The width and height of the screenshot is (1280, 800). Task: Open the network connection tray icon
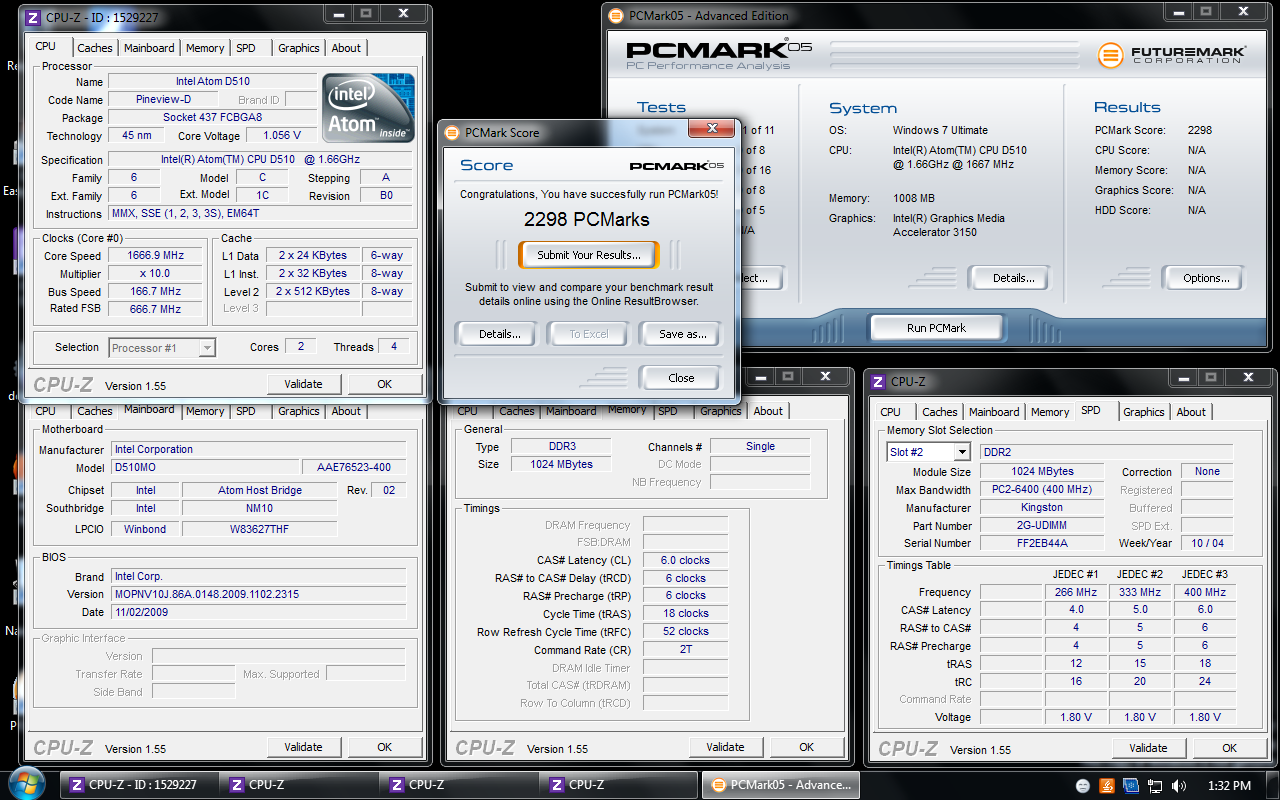click(x=1155, y=786)
